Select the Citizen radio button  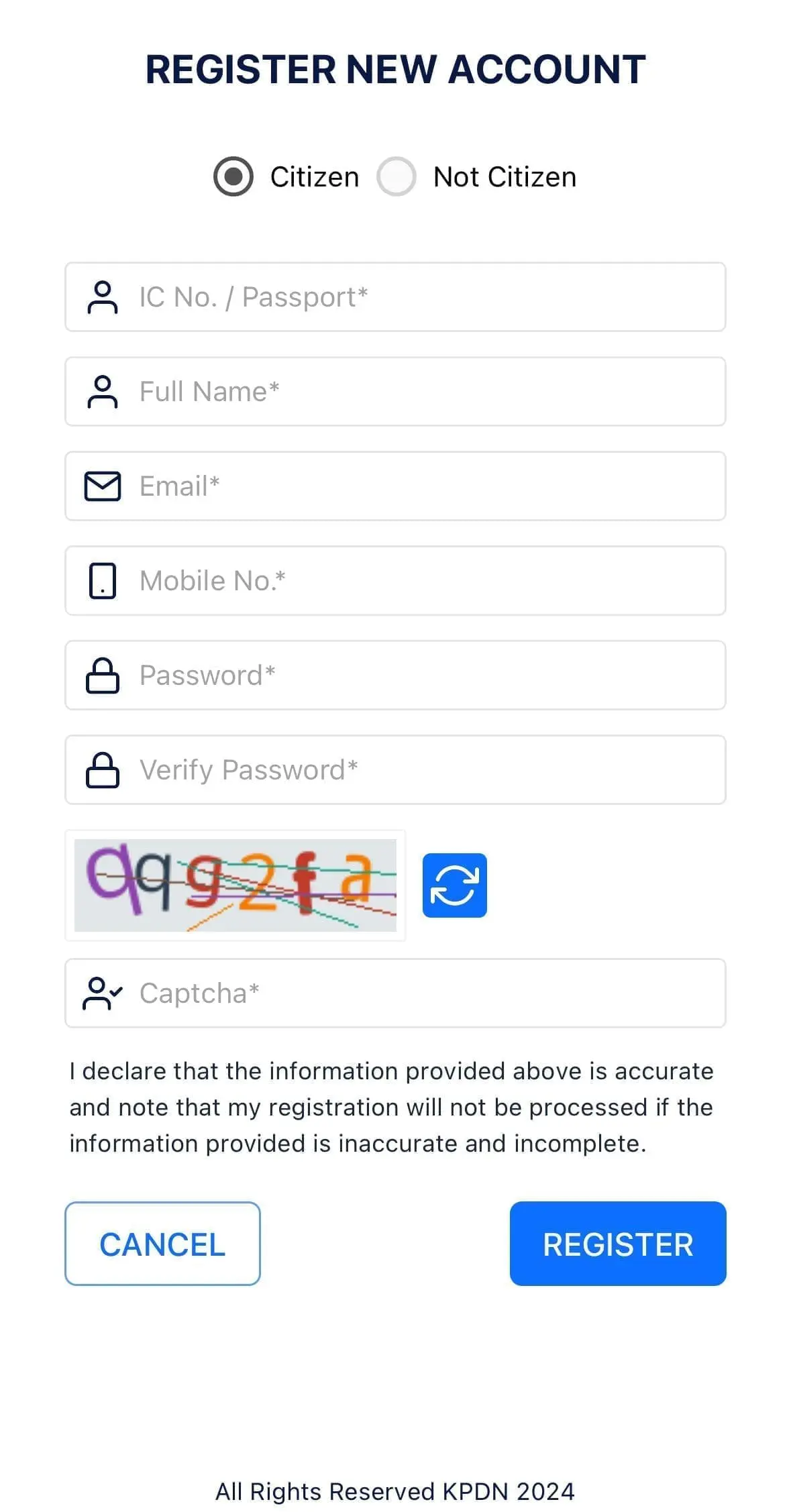pyautogui.click(x=233, y=176)
